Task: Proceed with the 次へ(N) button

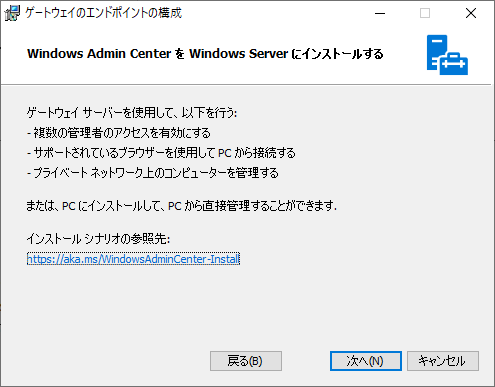Action: click(x=366, y=361)
